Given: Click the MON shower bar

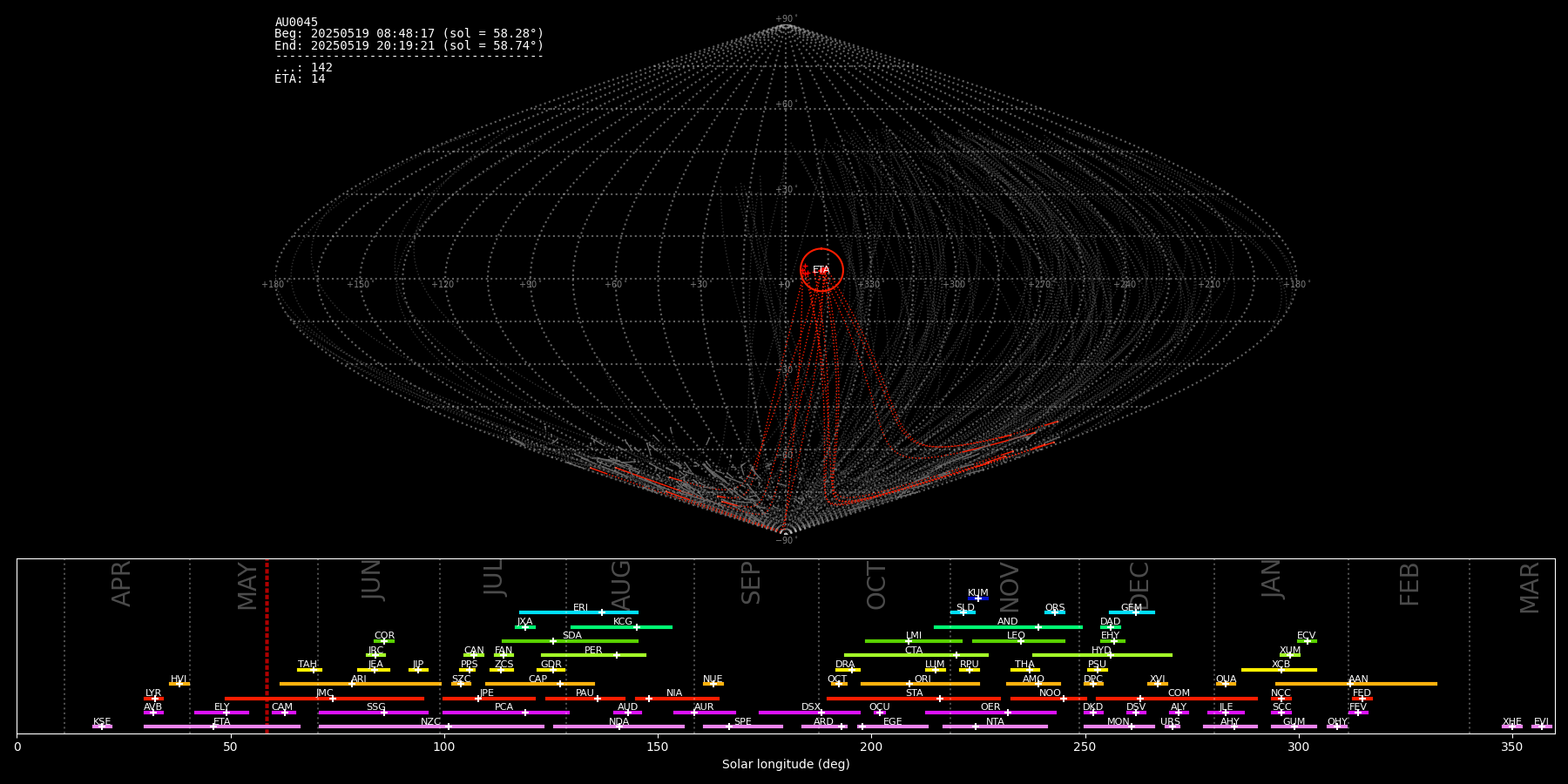Looking at the screenshot, I should pos(1119,727).
